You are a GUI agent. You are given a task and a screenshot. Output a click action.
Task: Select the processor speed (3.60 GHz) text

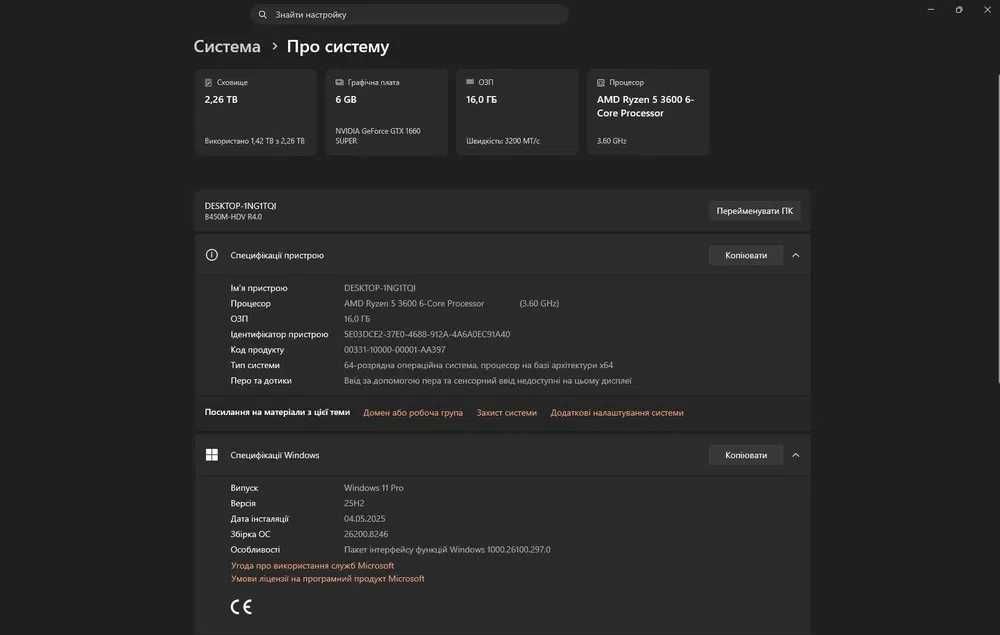tap(539, 303)
